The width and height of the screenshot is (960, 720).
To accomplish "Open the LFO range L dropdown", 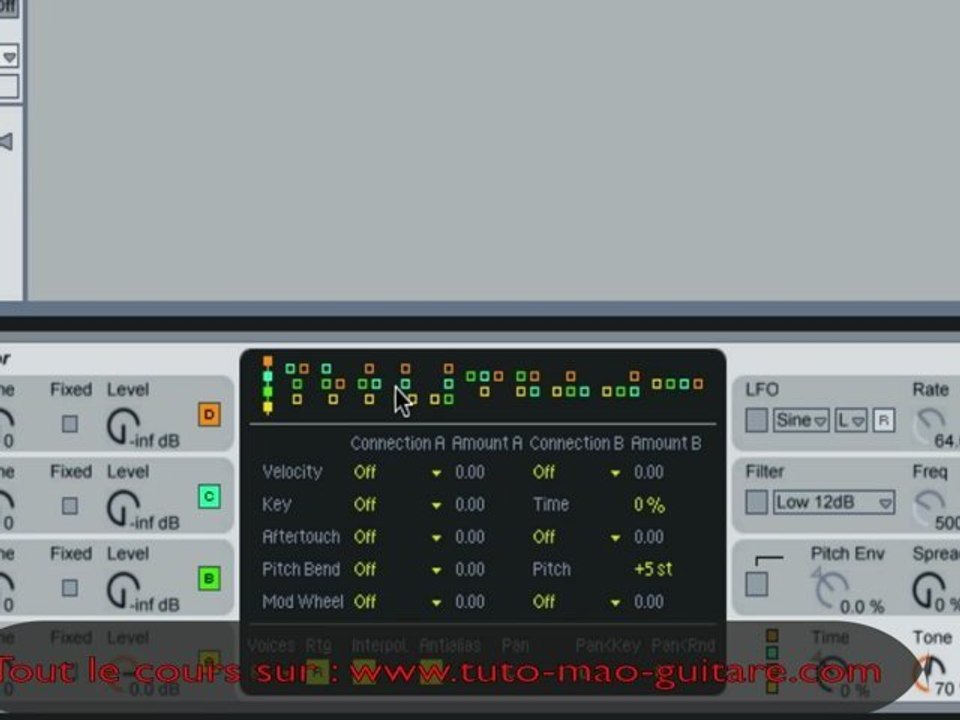I will tap(850, 421).
